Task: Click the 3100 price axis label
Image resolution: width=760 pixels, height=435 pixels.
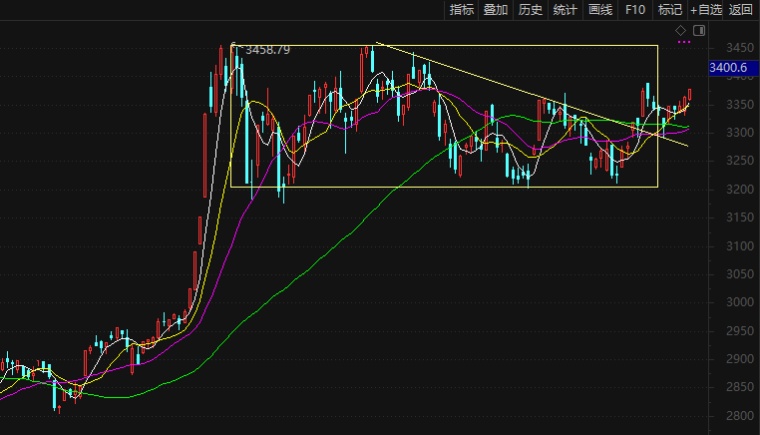Action: click(x=740, y=246)
